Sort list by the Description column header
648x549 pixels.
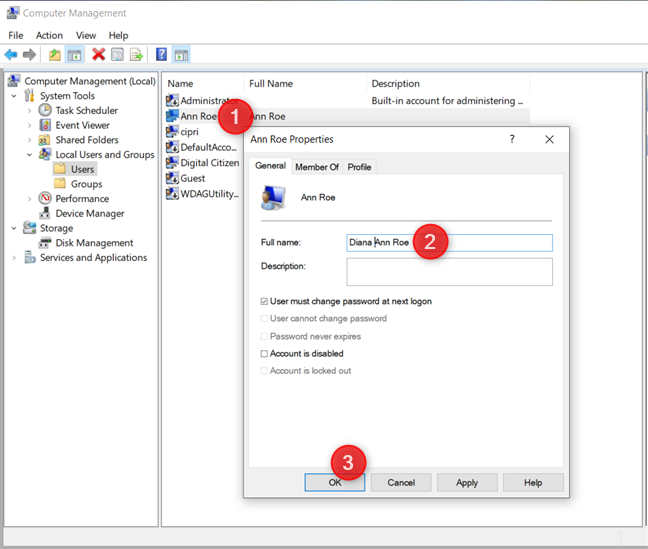coord(448,84)
